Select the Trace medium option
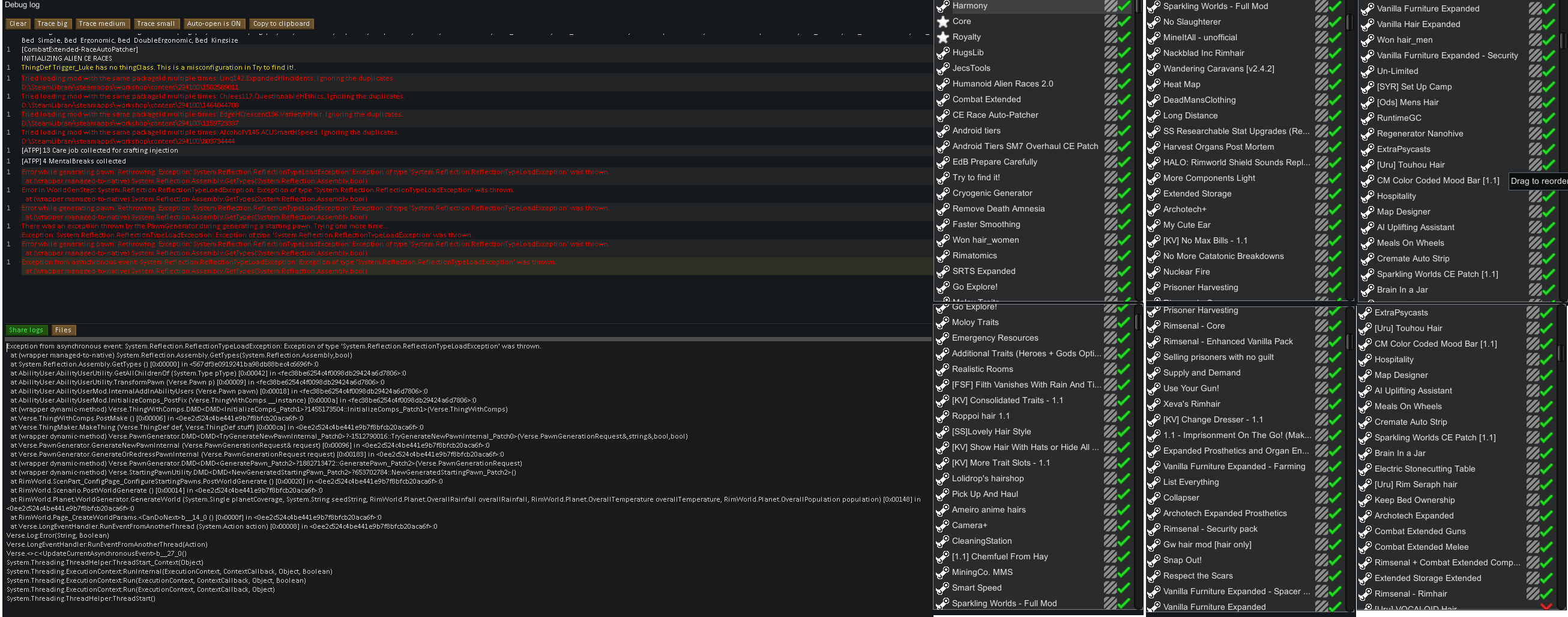 [x=102, y=24]
